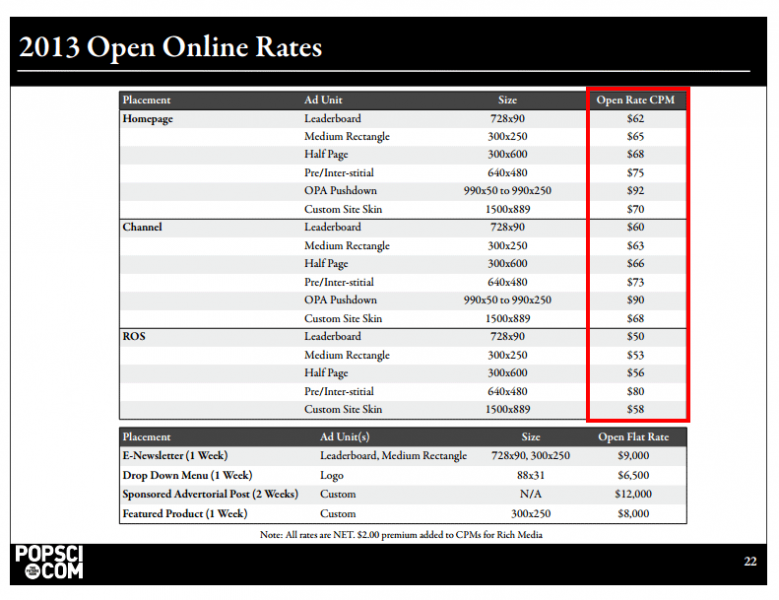Click the "Channel" placement label
Image resolution: width=779 pixels, height=600 pixels.
coord(142,227)
